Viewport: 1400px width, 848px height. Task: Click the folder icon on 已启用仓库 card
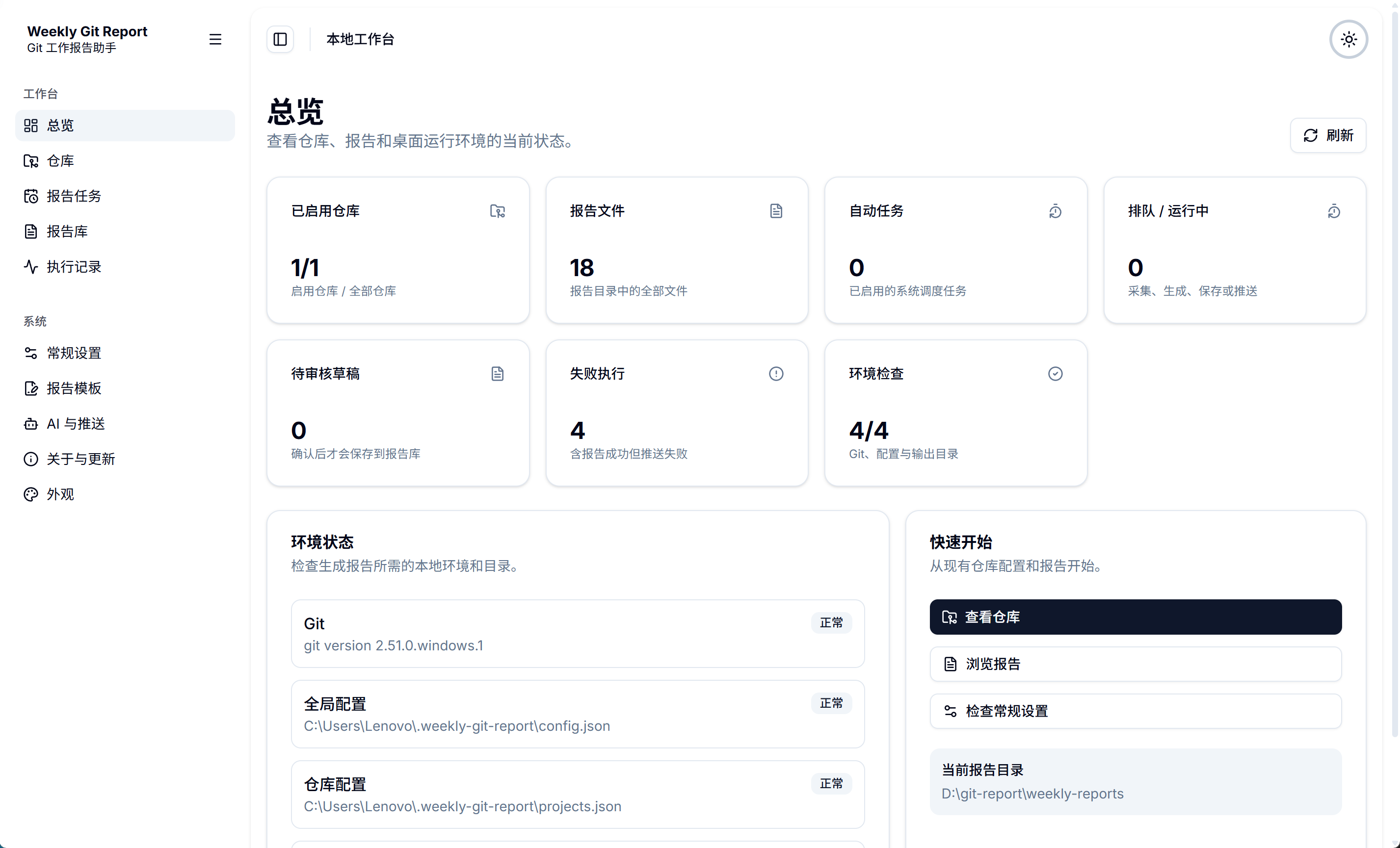click(497, 211)
